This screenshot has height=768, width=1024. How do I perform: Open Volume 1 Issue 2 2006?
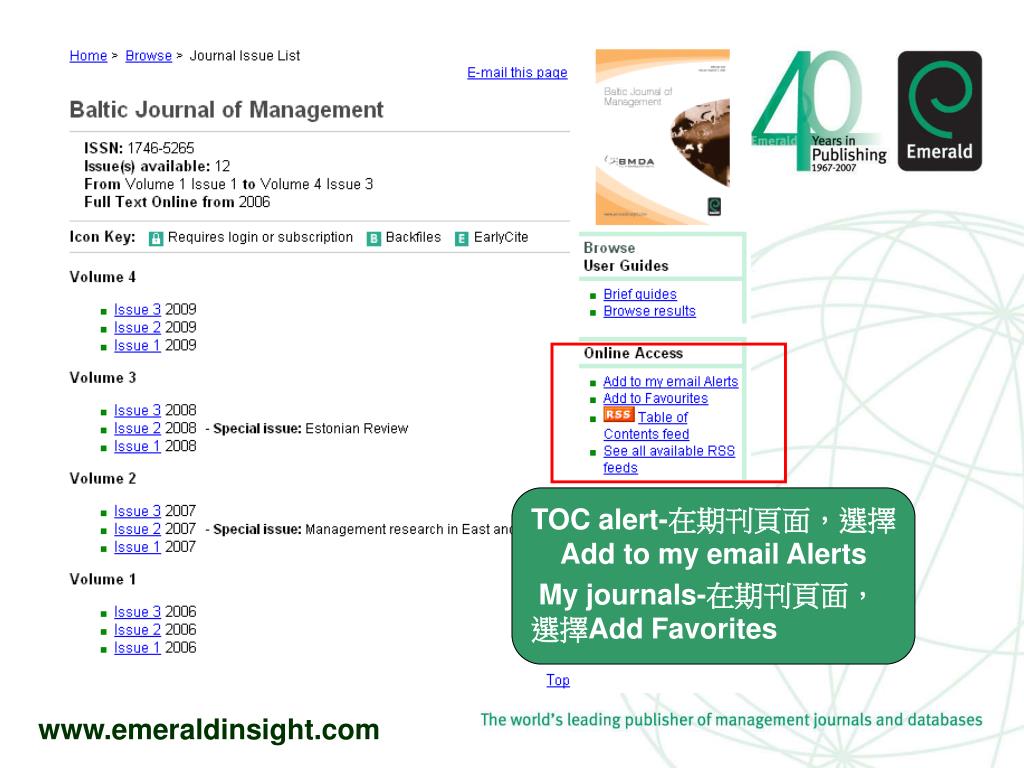(x=137, y=630)
